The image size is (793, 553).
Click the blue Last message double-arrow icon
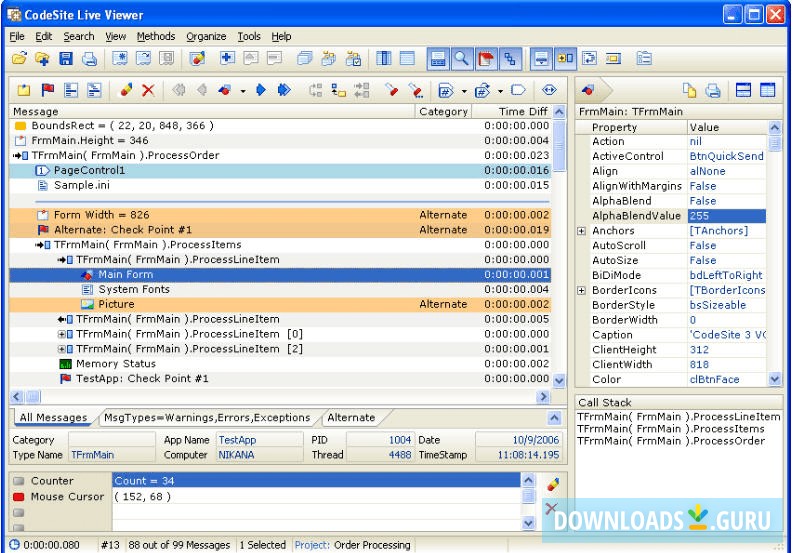pyautogui.click(x=284, y=90)
